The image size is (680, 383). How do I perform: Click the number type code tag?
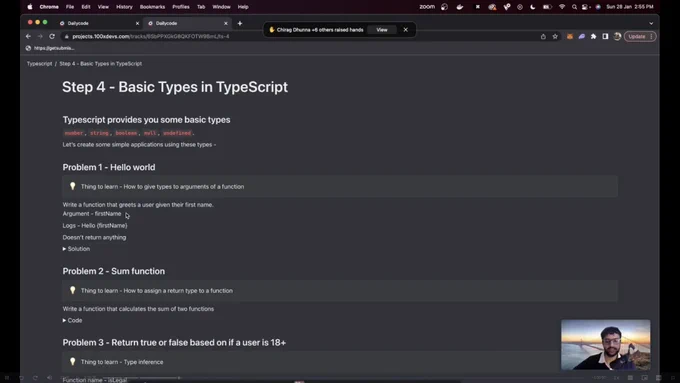74,133
